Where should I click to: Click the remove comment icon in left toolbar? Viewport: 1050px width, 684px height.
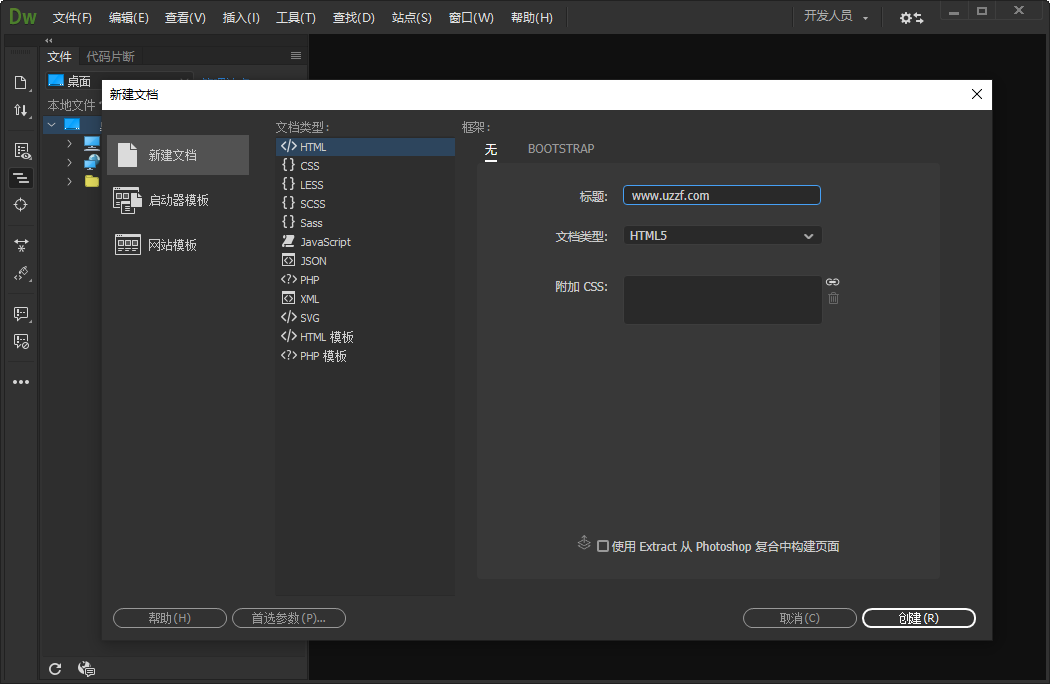click(x=21, y=342)
